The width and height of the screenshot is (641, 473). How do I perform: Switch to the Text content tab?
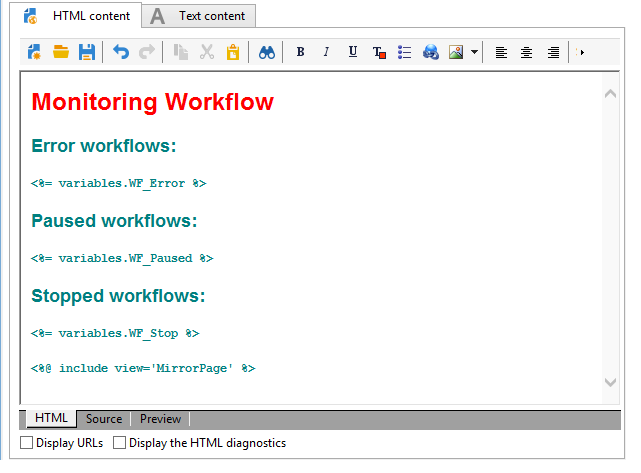pyautogui.click(x=199, y=16)
